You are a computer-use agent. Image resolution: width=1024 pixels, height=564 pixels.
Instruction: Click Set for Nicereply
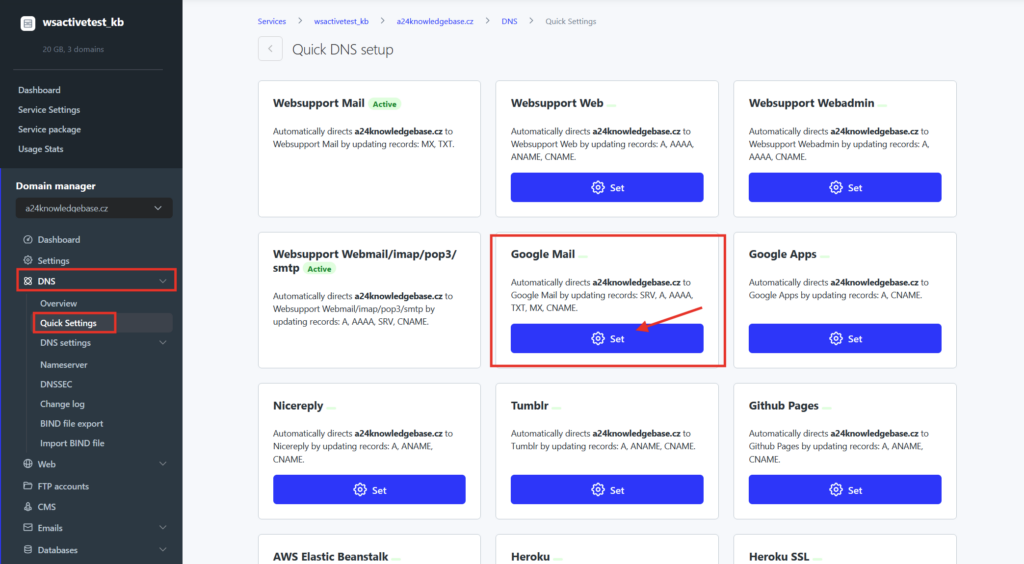tap(369, 490)
